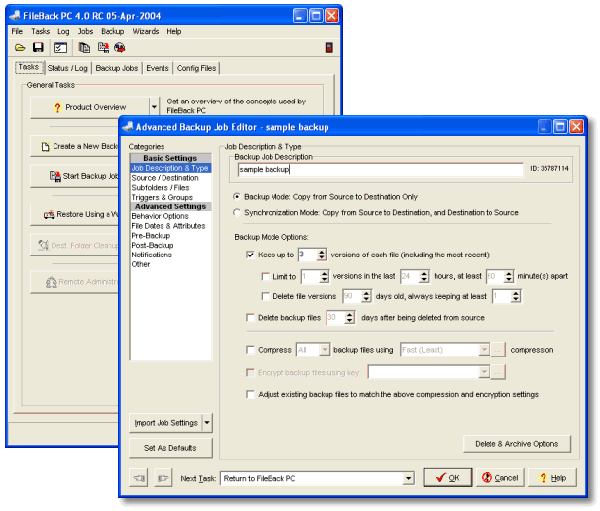Image resolution: width=600 pixels, height=511 pixels.
Task: Open the Tasks menu
Action: 41,31
